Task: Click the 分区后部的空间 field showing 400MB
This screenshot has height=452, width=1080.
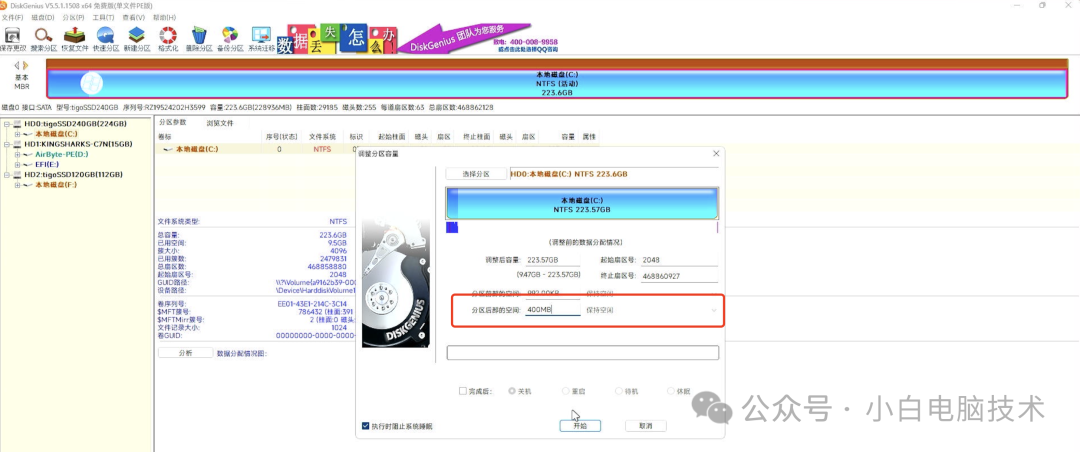Action: [x=552, y=310]
